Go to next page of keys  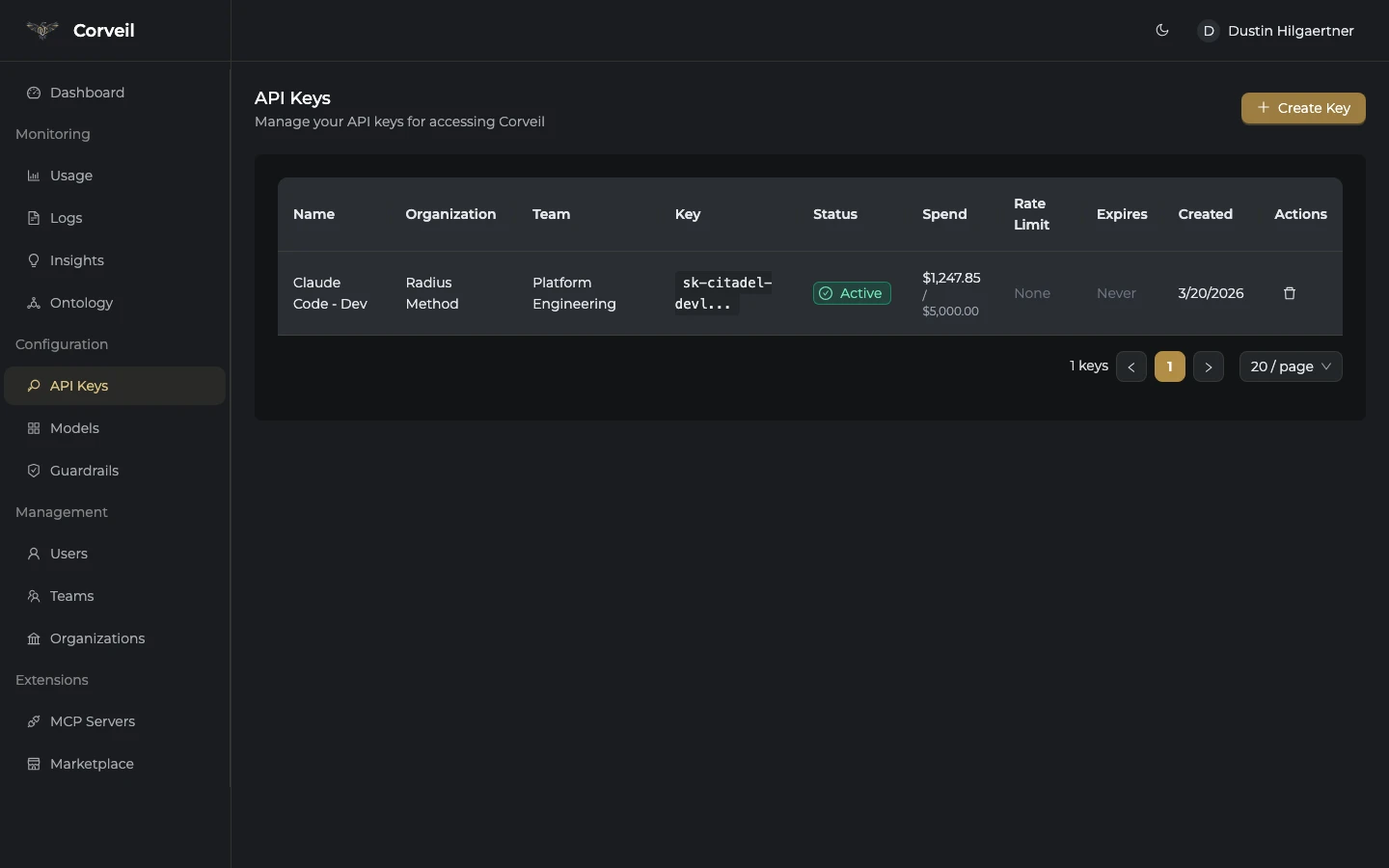click(1208, 366)
